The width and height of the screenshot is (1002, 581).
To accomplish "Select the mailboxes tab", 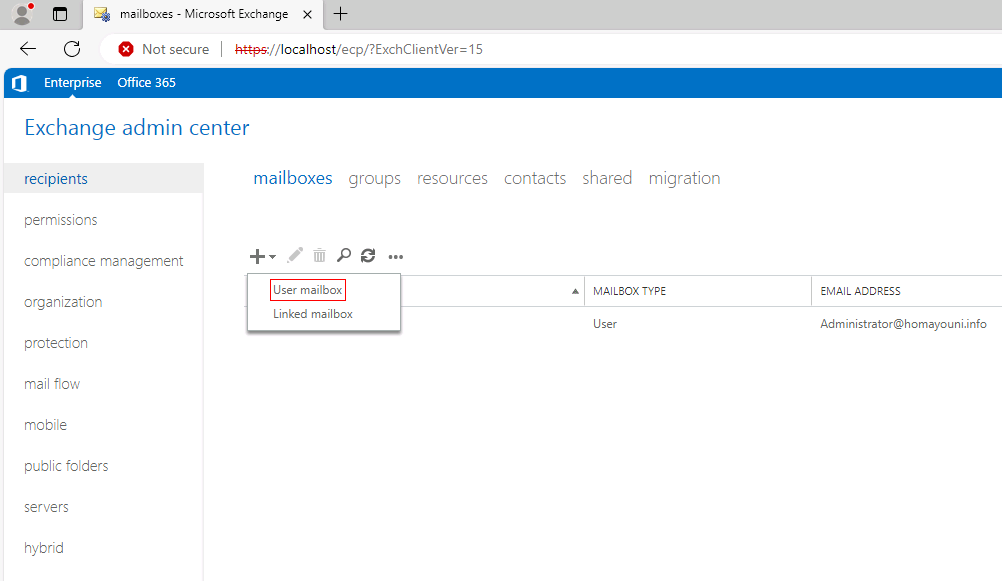I will tap(293, 178).
